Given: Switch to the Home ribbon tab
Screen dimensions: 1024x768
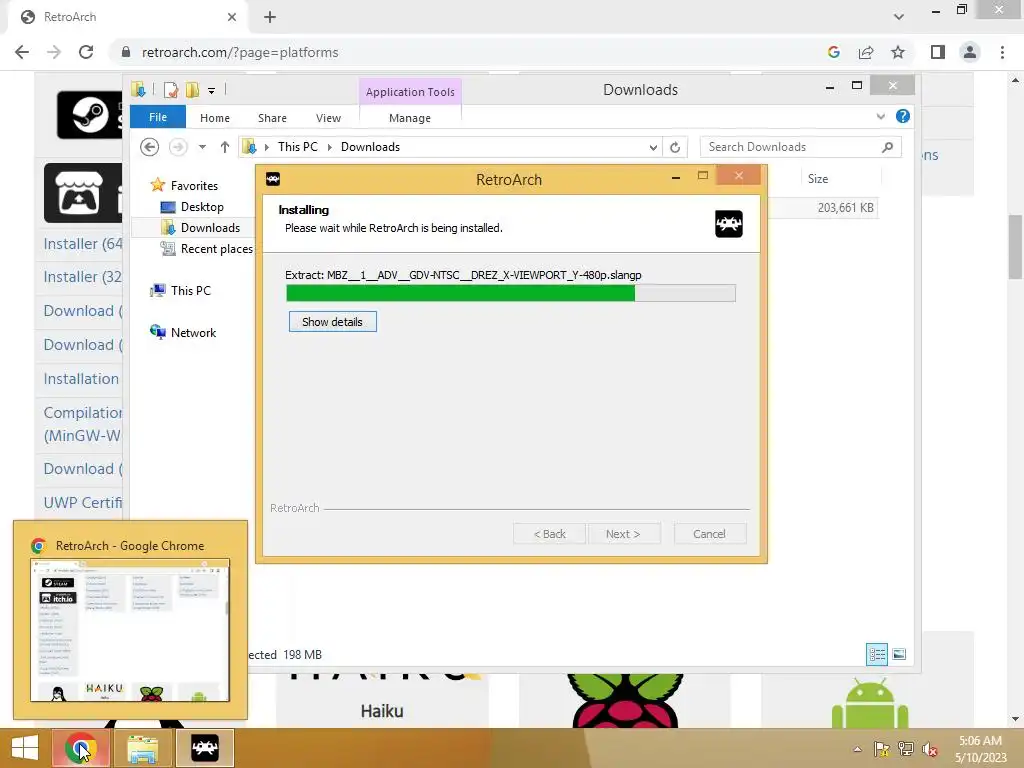Looking at the screenshot, I should [x=215, y=118].
